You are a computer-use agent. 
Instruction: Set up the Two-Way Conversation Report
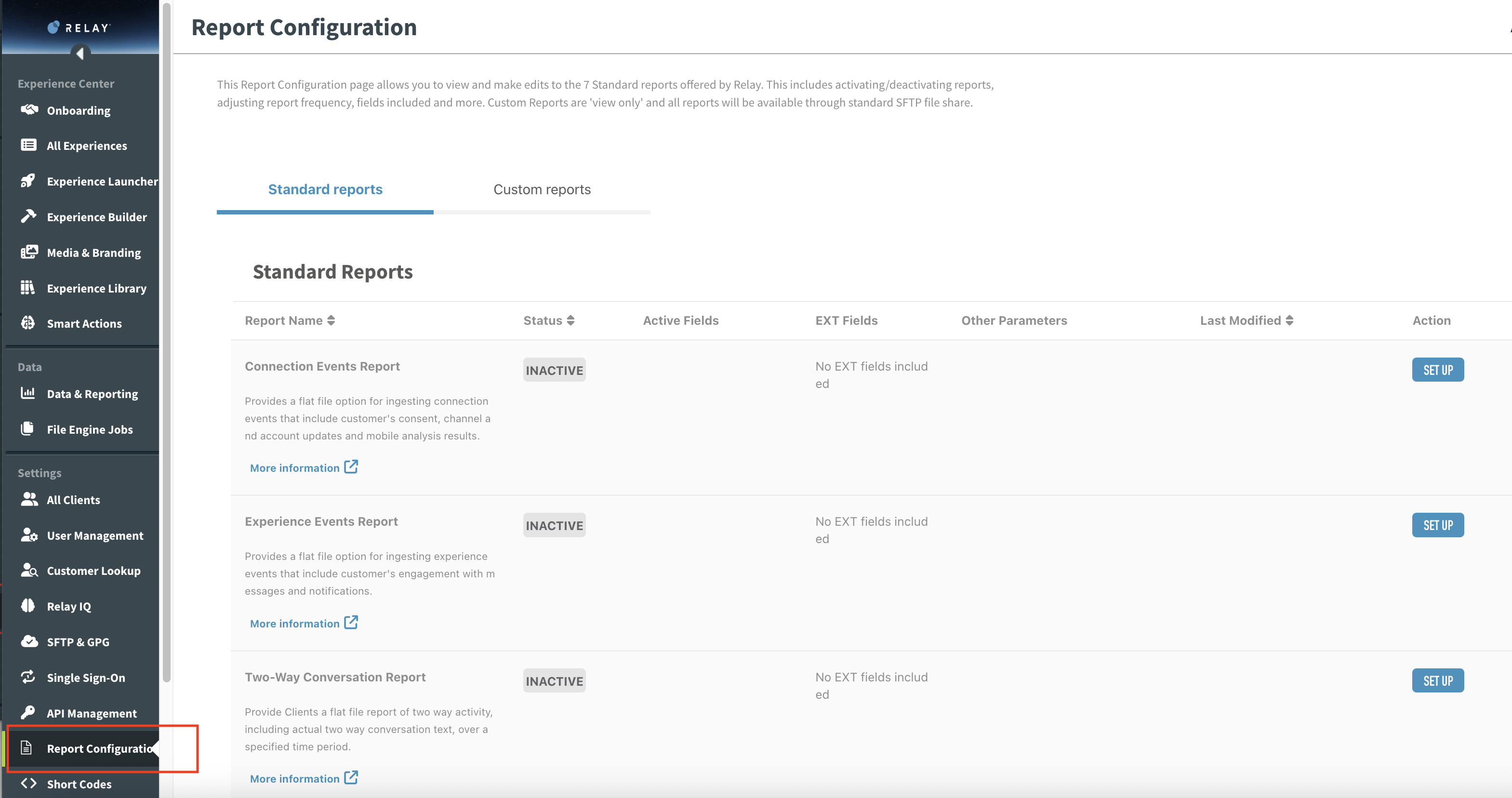[x=1437, y=680]
